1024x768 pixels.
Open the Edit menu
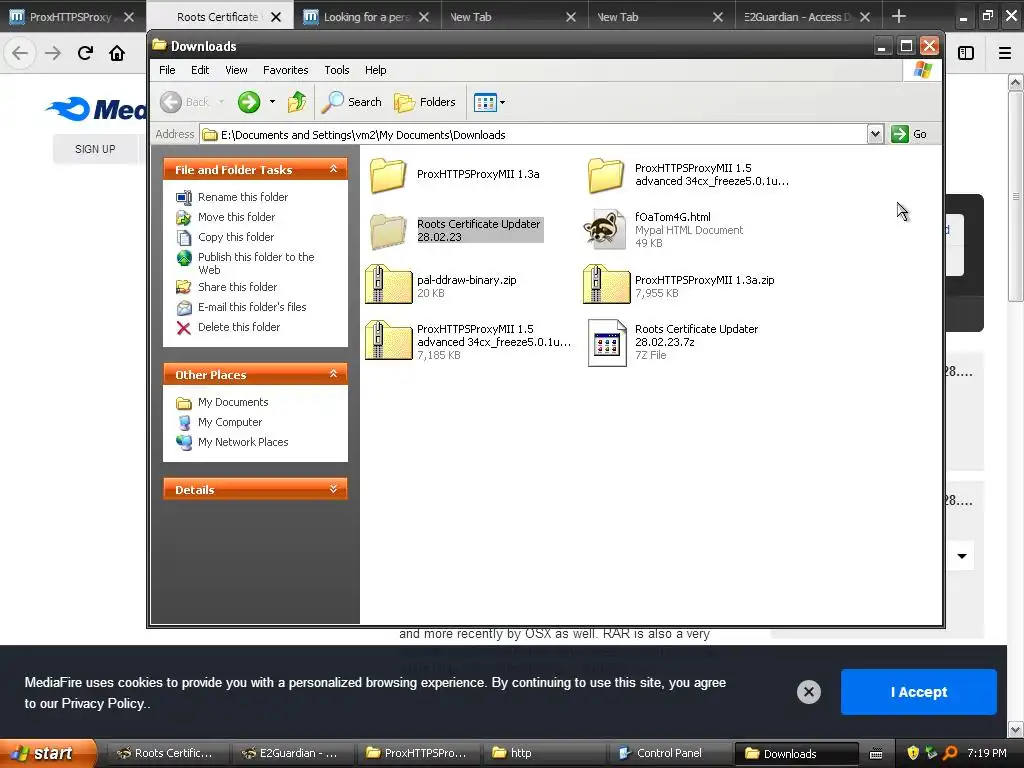tap(200, 70)
